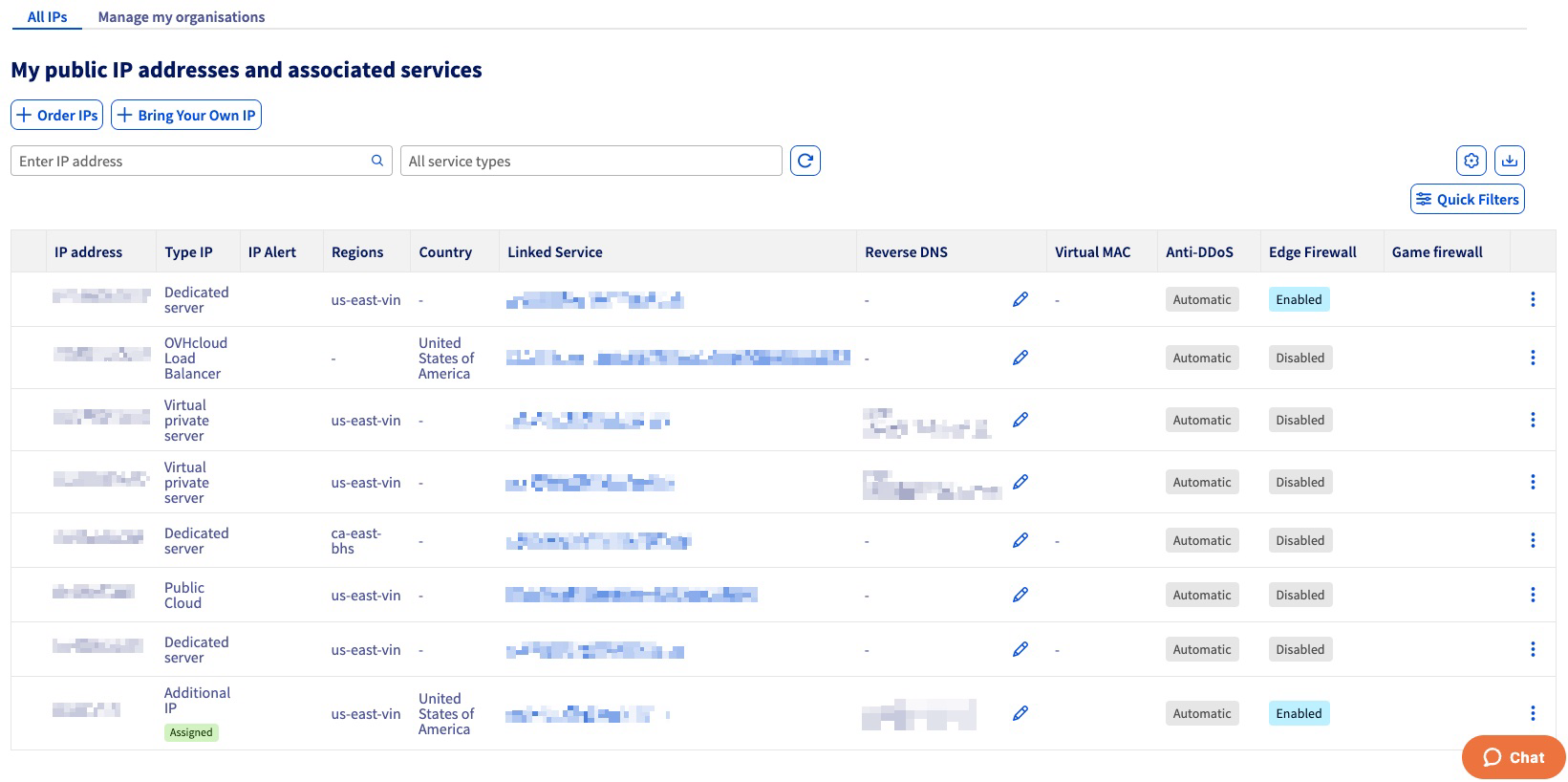Open linked service of OVHcloud Load Balancer row
Viewport: 1568px width, 782px height.
[x=677, y=358]
